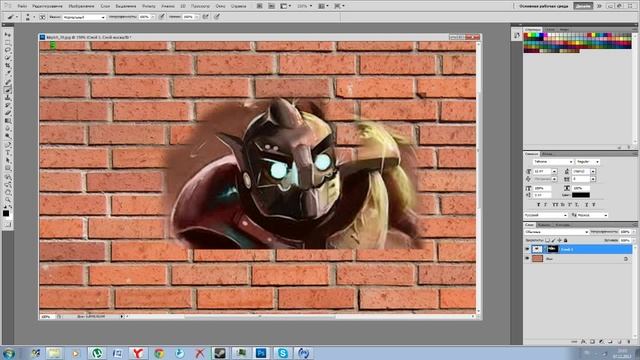Open Google Chrome from the taskbar
This screenshot has width=640, height=360.
[159, 353]
